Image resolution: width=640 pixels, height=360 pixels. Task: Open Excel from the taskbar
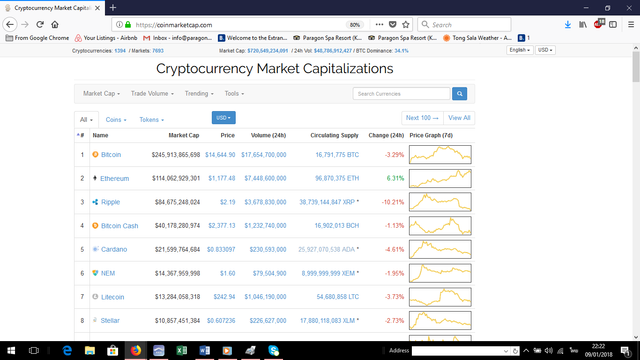point(182,351)
